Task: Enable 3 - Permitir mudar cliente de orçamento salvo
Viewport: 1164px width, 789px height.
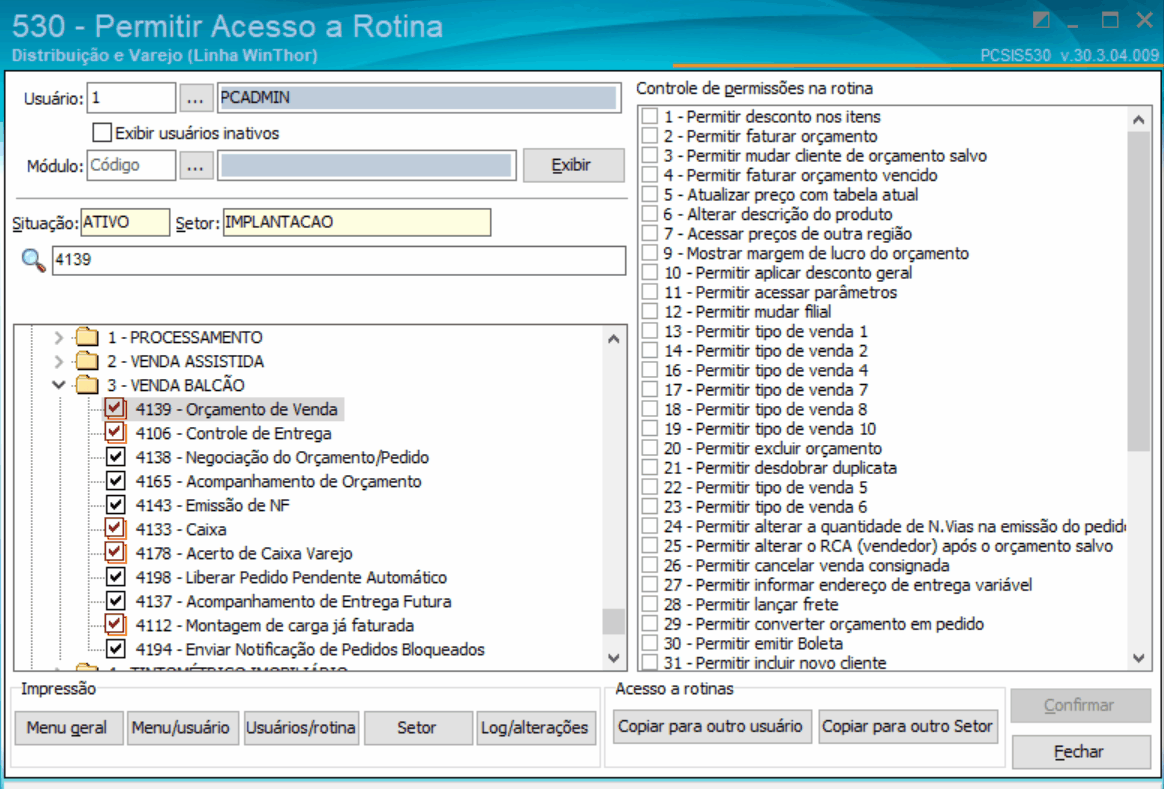Action: 650,156
